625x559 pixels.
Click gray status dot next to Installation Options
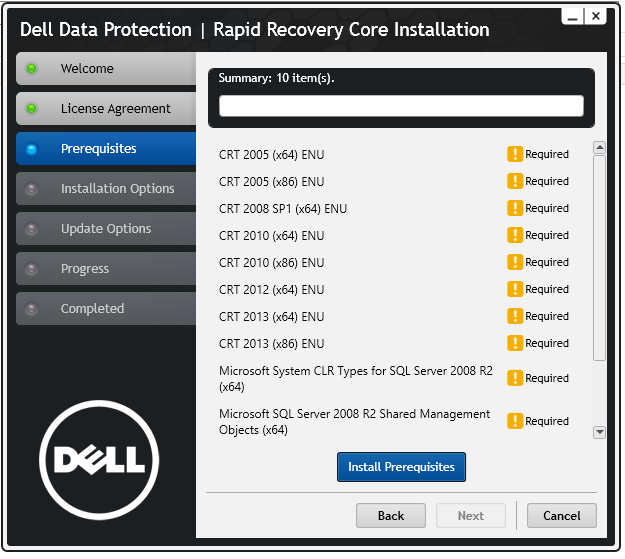coord(31,189)
